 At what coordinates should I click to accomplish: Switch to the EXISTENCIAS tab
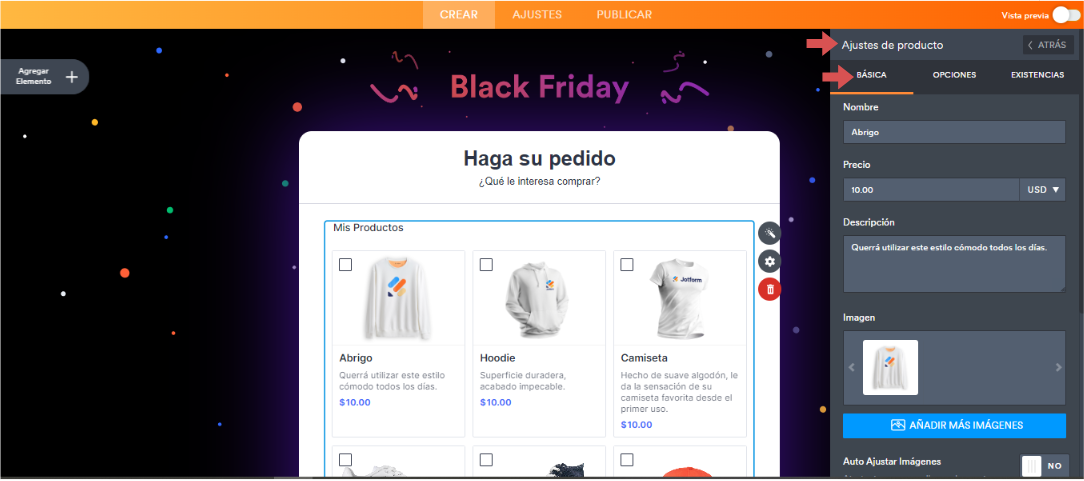click(1037, 75)
